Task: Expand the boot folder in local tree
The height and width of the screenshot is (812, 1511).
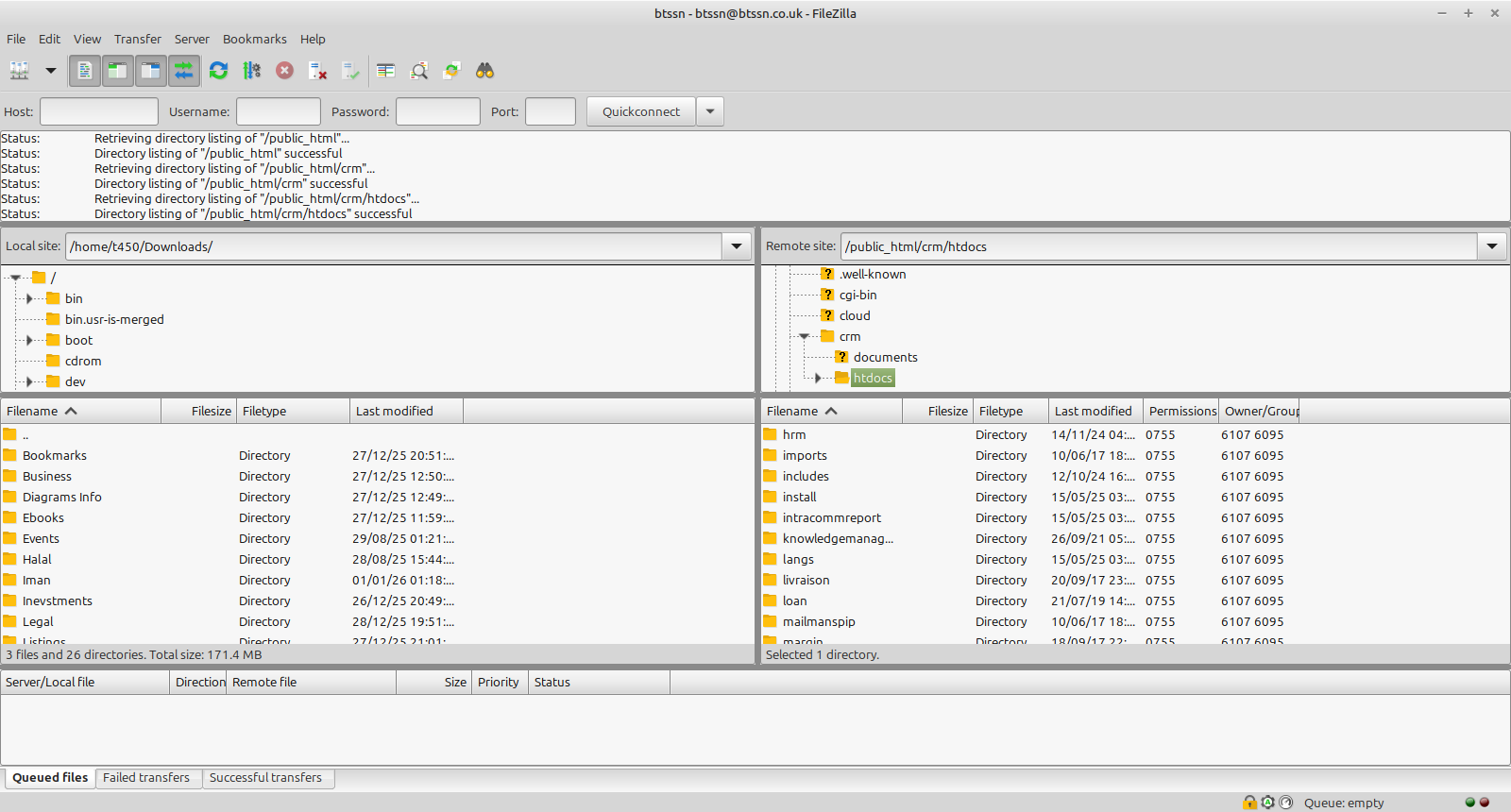Action: 29,340
